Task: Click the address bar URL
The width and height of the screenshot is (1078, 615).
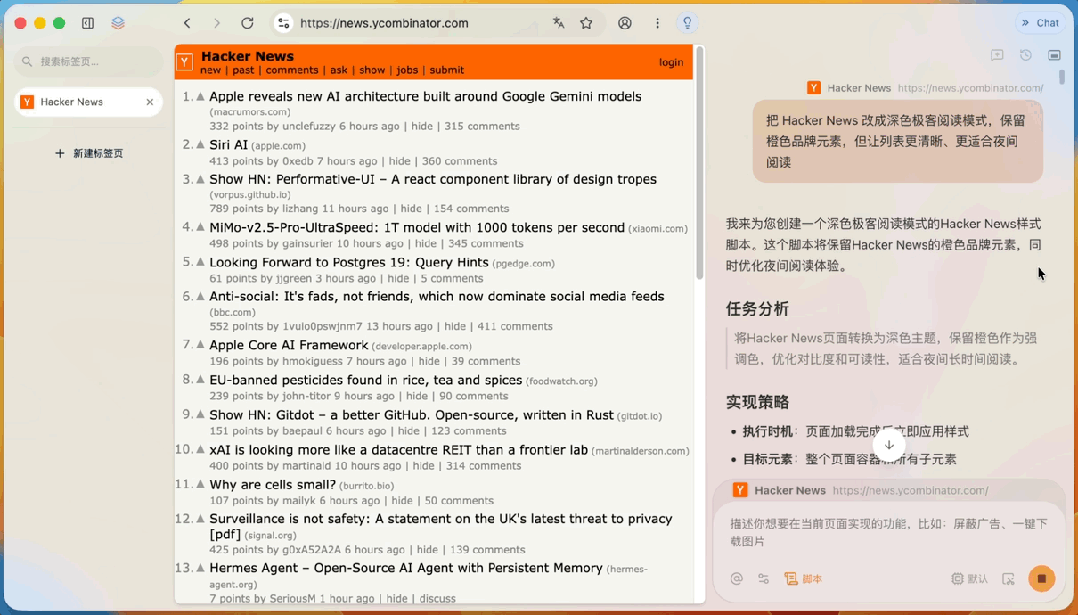Action: [x=384, y=23]
